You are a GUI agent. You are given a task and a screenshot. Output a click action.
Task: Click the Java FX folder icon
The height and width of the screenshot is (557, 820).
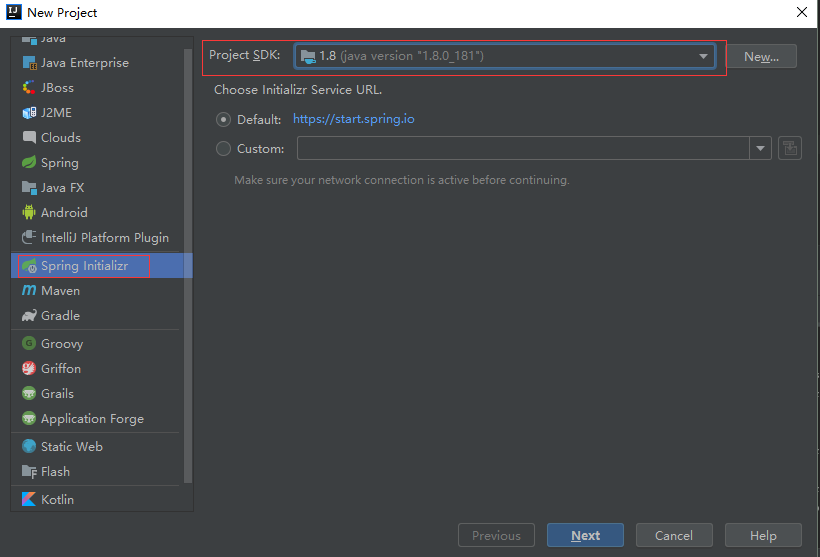point(29,188)
